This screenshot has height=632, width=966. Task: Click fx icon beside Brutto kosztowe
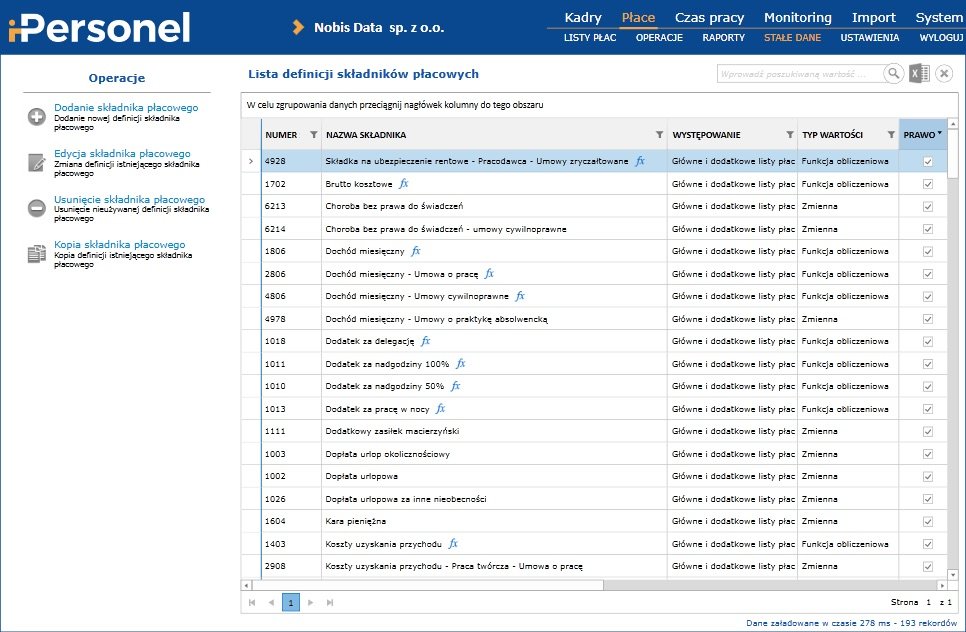(404, 184)
